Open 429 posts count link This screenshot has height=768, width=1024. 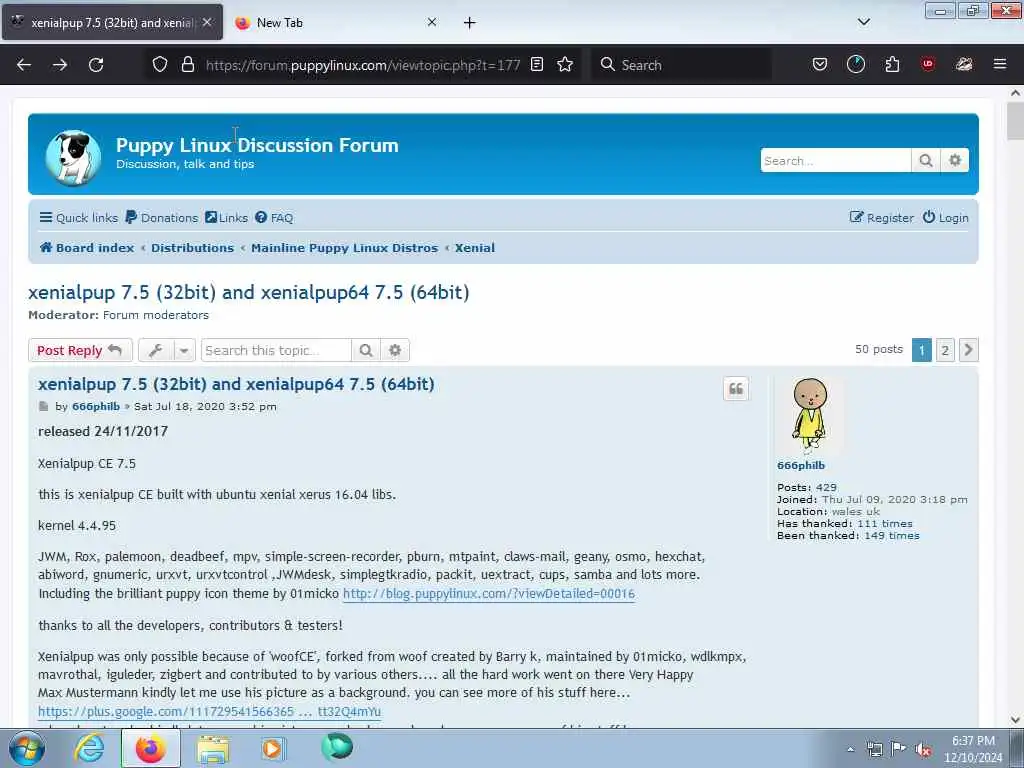tap(826, 487)
